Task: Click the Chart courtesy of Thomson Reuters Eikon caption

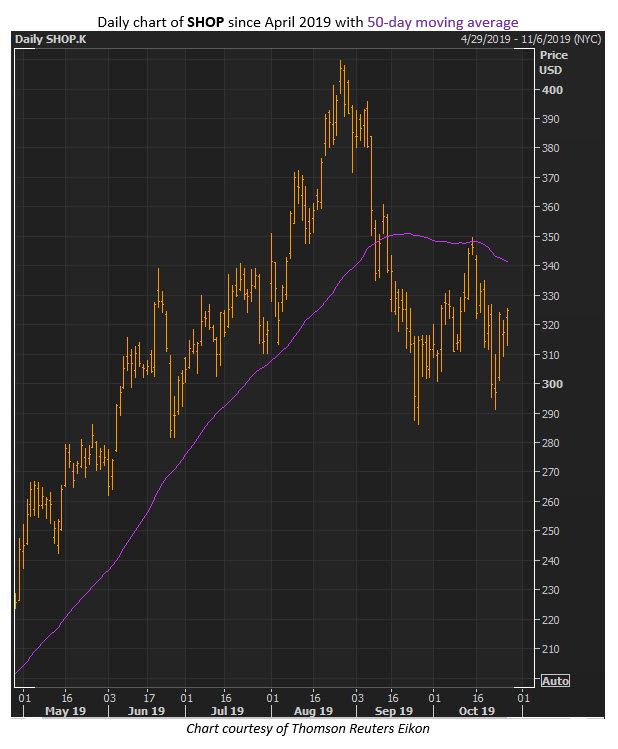Action: pyautogui.click(x=308, y=728)
